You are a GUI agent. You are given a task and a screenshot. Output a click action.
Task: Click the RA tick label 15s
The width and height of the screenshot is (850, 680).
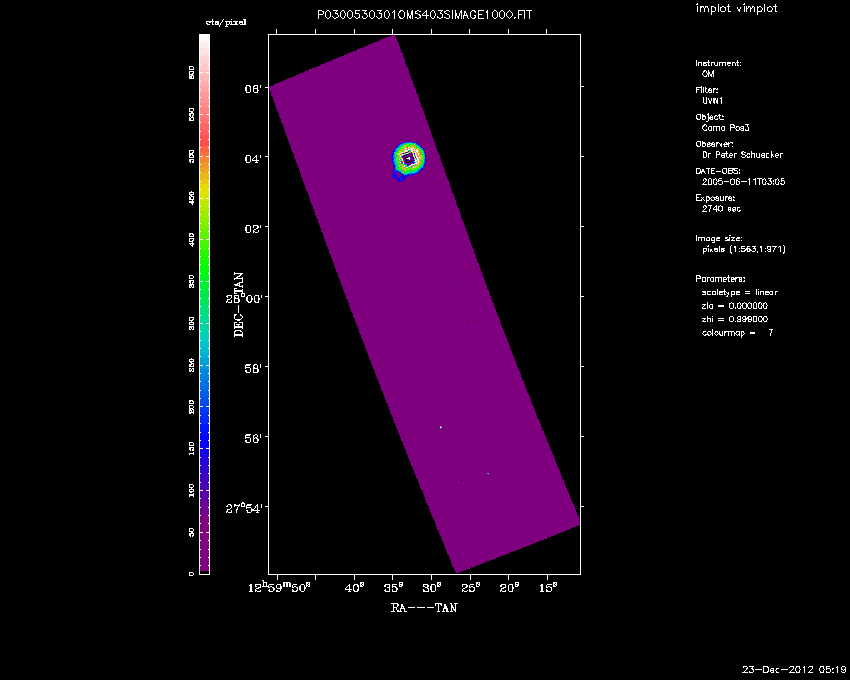tap(548, 588)
